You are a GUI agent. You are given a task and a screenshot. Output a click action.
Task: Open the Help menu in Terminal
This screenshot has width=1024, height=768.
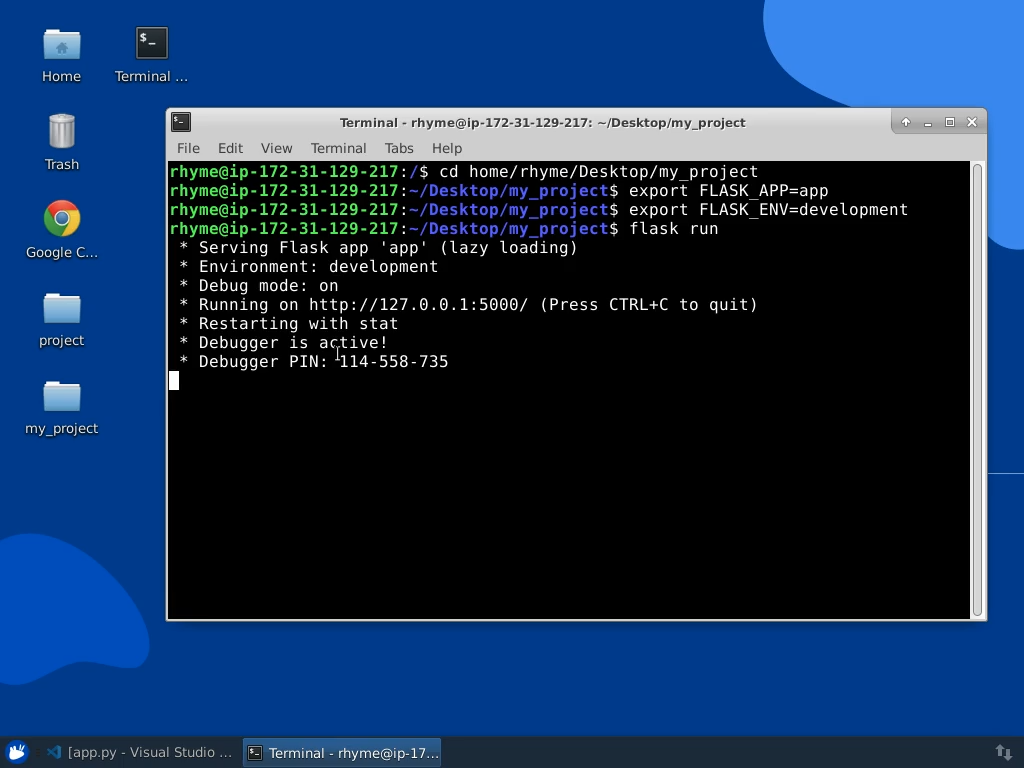click(x=447, y=148)
